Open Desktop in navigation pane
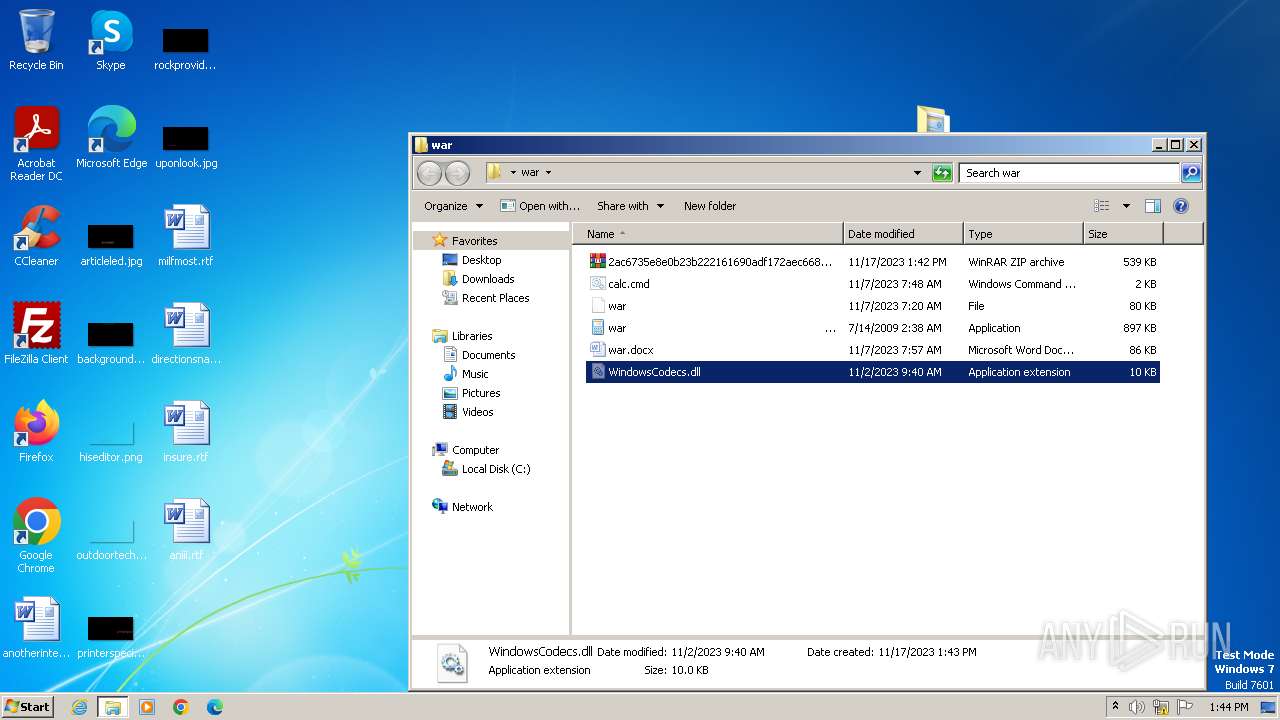The height and width of the screenshot is (720, 1280). [481, 260]
